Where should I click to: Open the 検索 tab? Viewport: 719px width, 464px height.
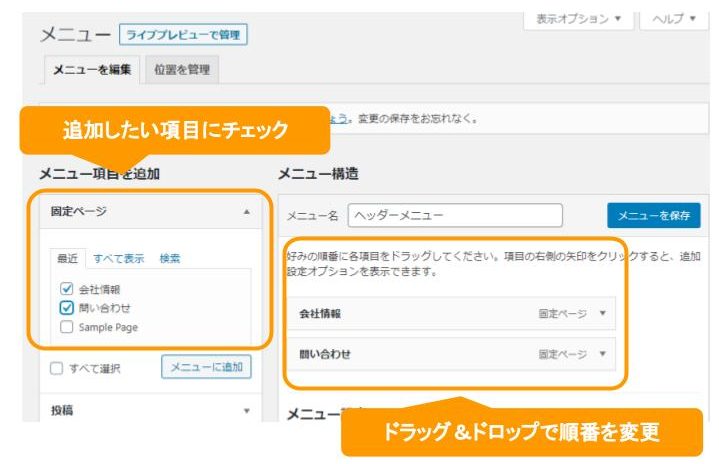coord(170,258)
